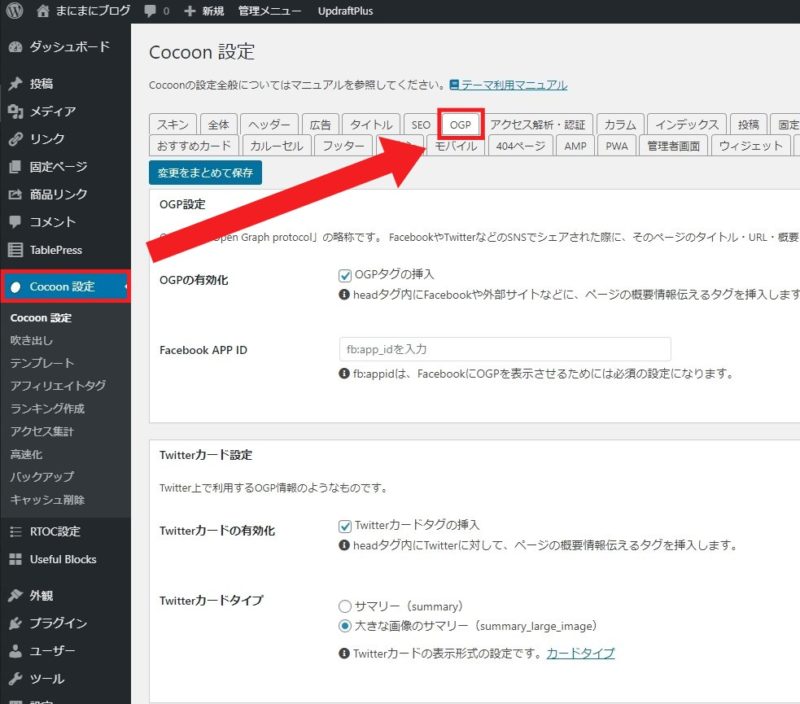
Task: Click the table icon next to TablePress
Action: [15, 250]
